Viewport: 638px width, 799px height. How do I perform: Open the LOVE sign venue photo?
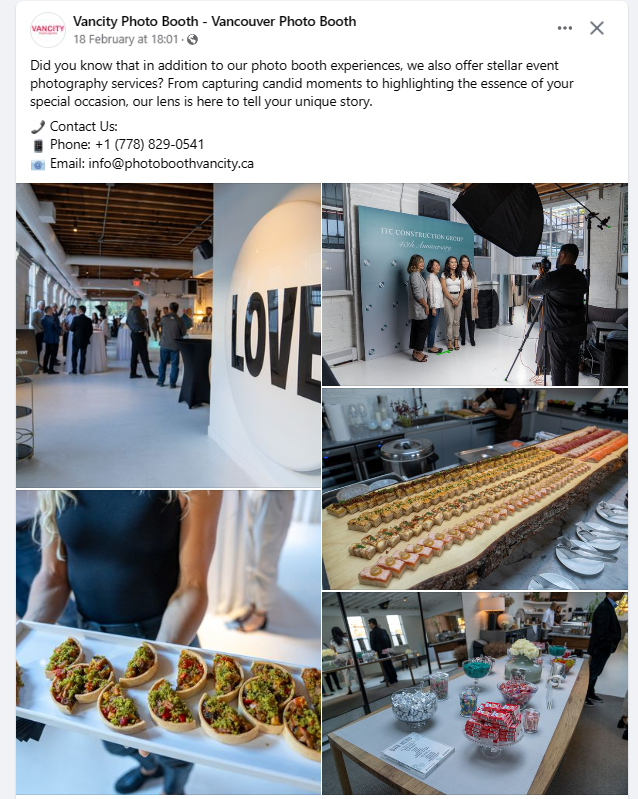[168, 335]
